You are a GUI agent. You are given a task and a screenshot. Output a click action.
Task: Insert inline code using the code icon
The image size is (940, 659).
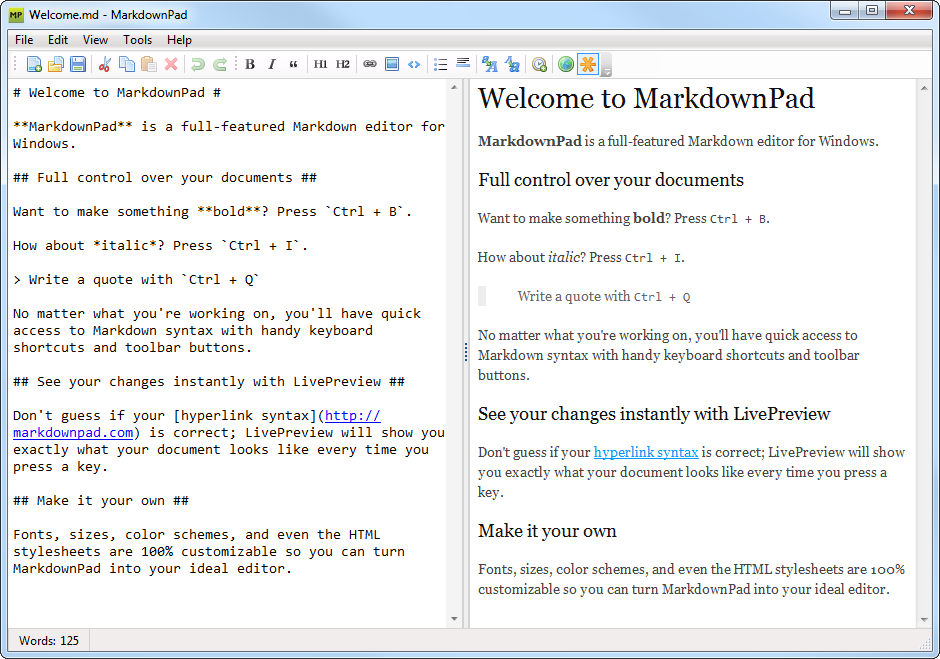click(x=414, y=64)
